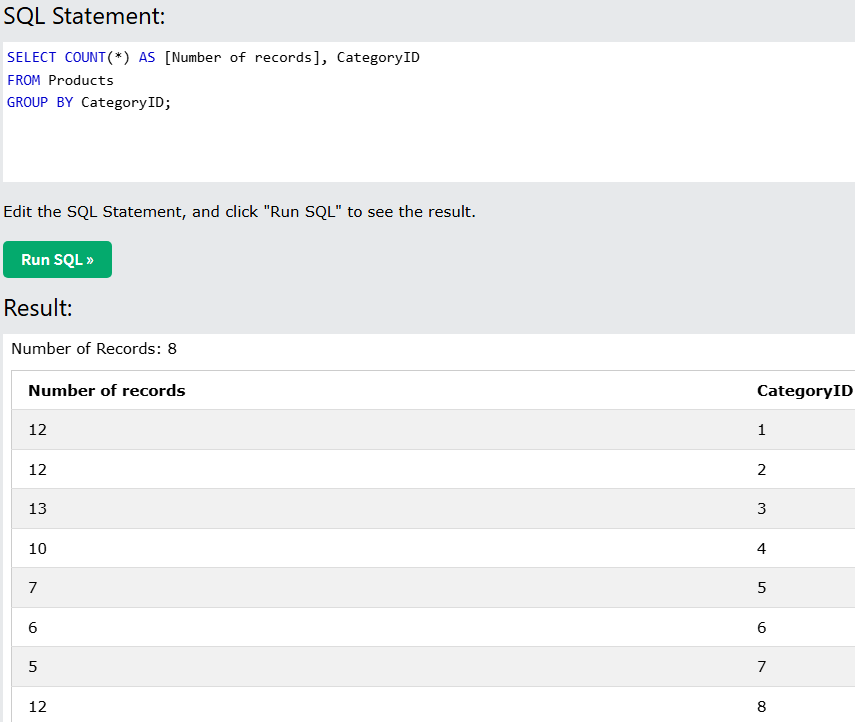Viewport: 855px width, 722px height.
Task: Click the record count value 13
Action: 38,509
